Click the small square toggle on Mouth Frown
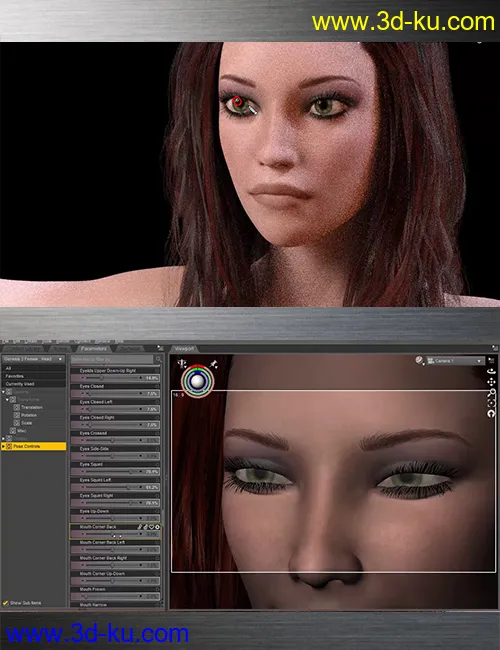 point(158,589)
